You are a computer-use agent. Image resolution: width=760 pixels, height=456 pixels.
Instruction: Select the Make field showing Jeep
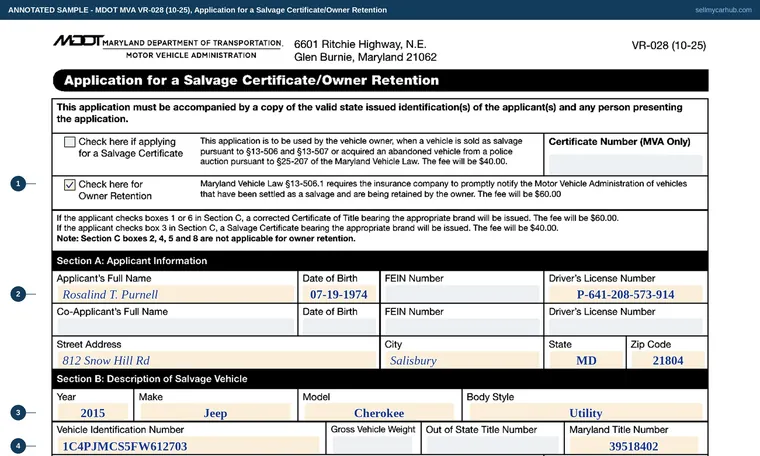pyautogui.click(x=215, y=412)
